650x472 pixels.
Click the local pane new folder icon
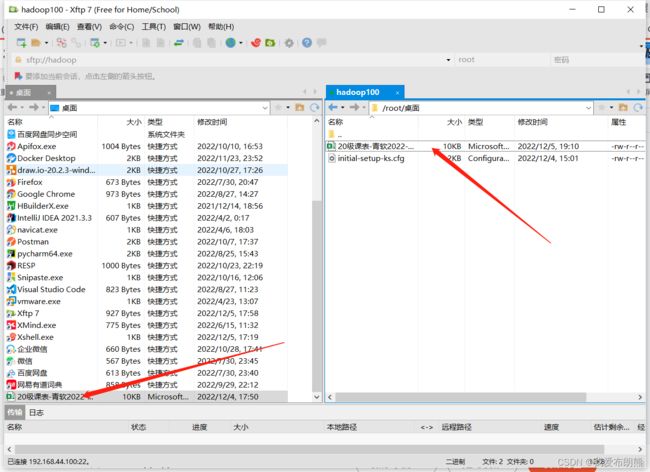299,108
